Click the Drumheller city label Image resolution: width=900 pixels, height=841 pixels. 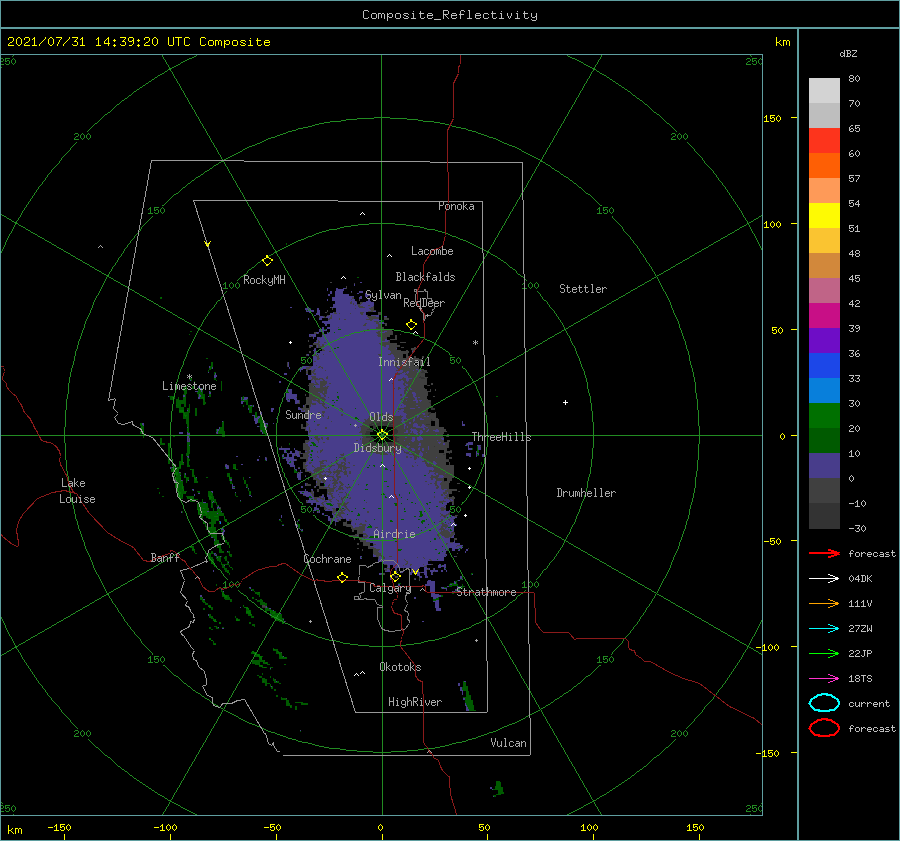pos(586,493)
